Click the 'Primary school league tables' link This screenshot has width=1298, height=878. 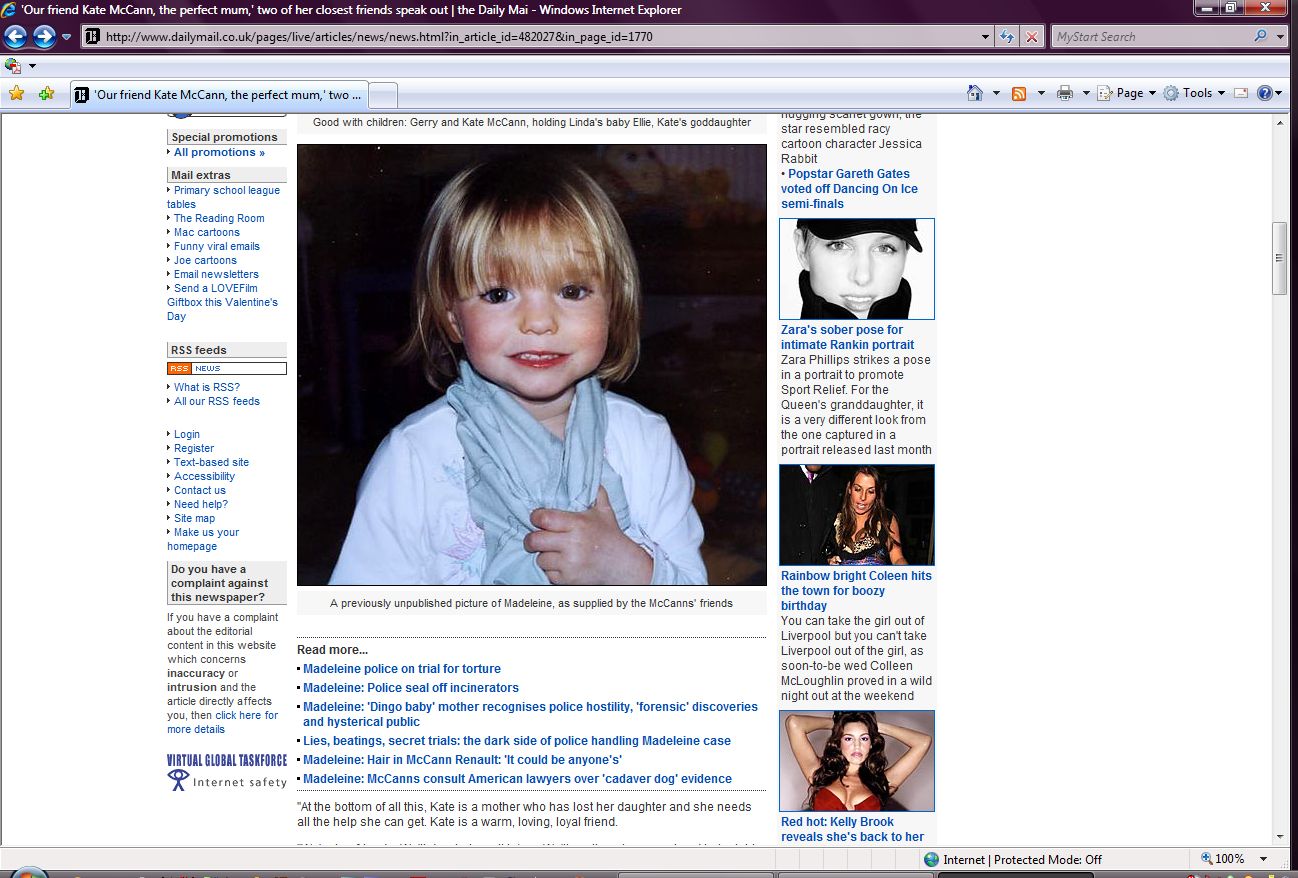(226, 190)
